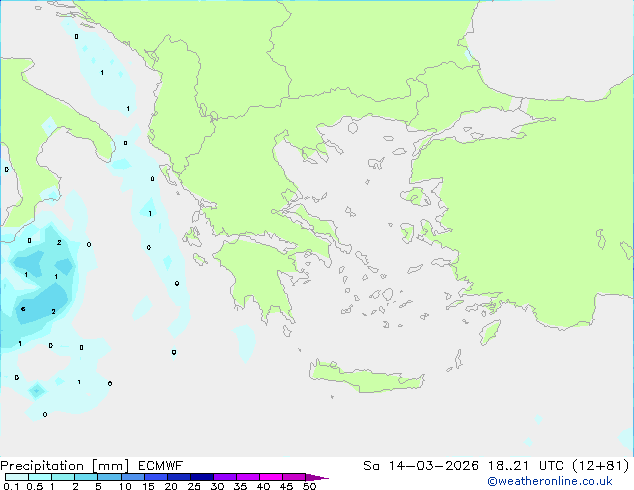
Task: Select the 25–30 mm legend color swatch
Action: point(202,477)
